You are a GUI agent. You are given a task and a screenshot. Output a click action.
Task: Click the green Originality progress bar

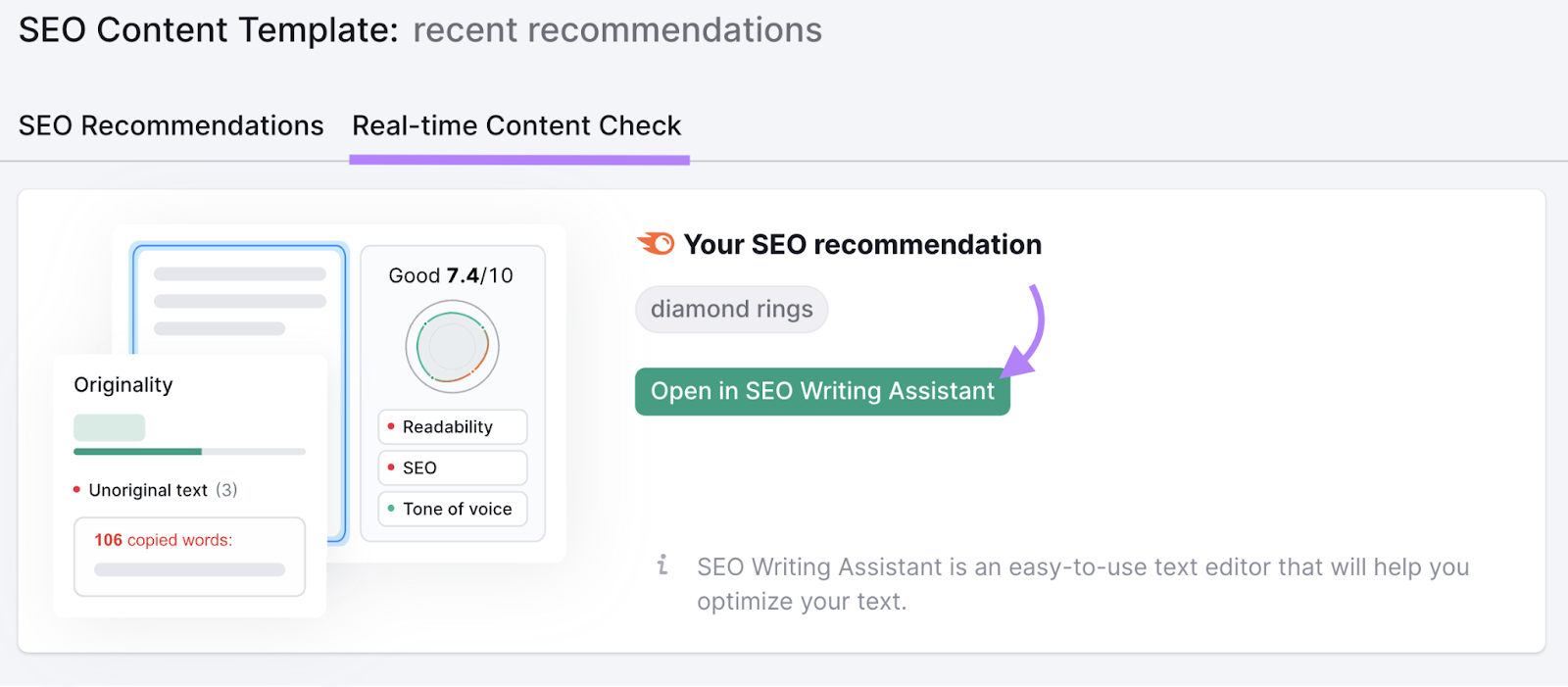pyautogui.click(x=136, y=452)
